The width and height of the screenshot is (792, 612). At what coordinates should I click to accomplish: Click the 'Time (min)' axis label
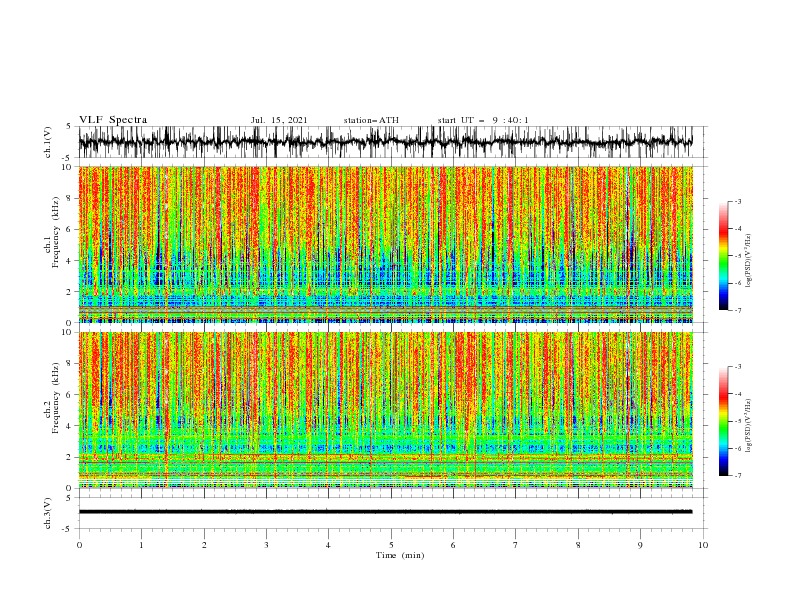pos(400,555)
